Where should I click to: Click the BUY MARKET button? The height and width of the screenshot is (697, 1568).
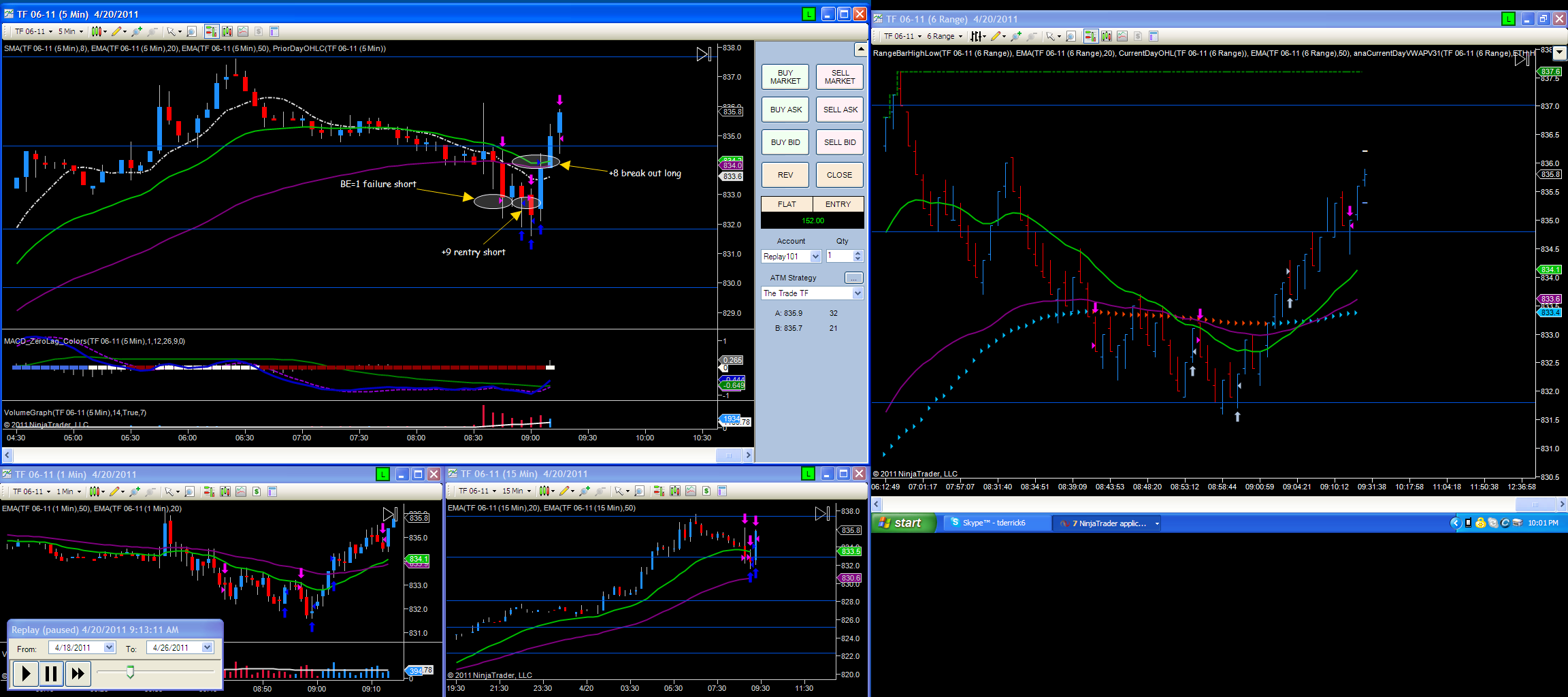coord(785,77)
